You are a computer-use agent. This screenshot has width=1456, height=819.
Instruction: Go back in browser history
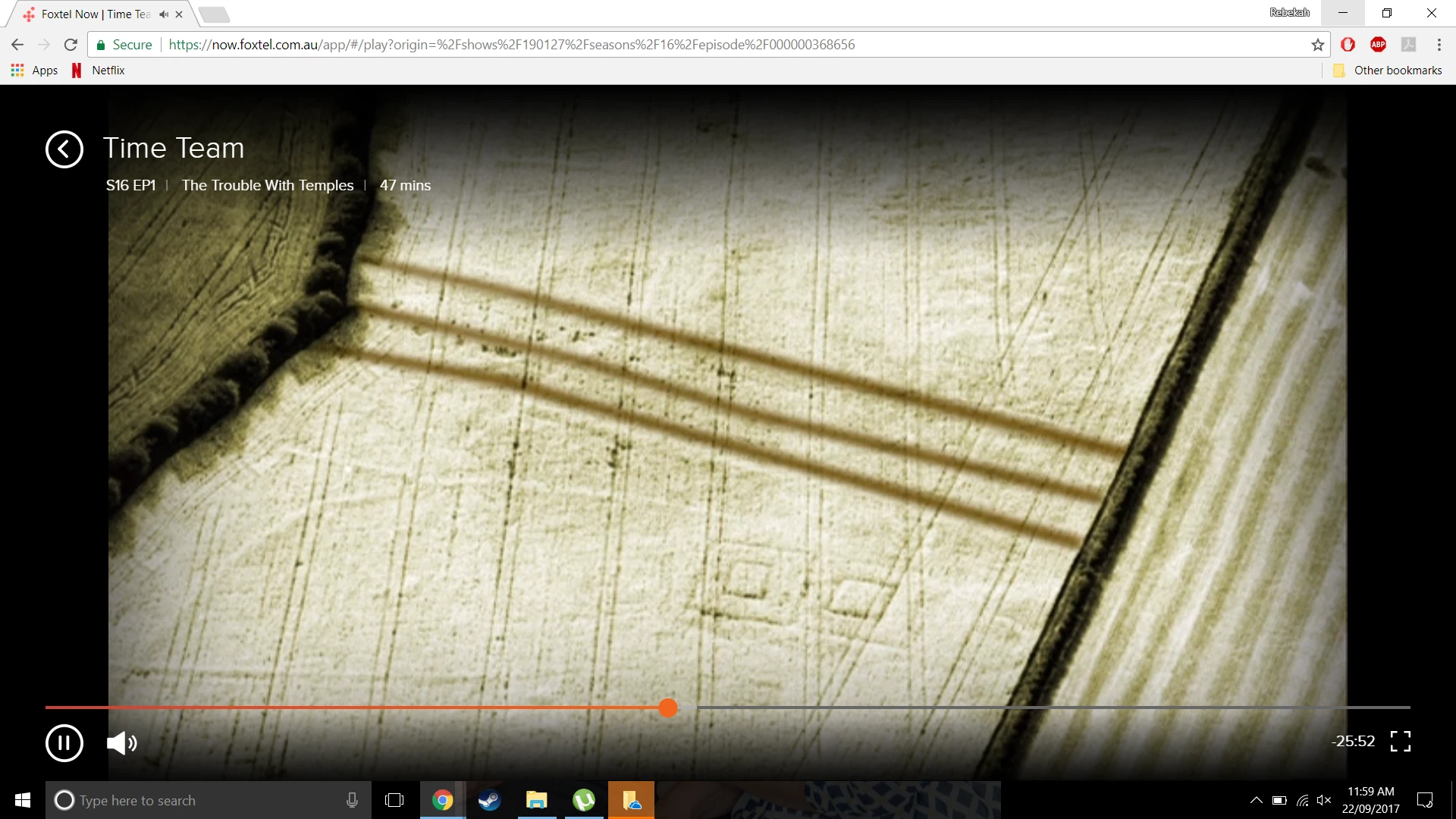point(17,45)
